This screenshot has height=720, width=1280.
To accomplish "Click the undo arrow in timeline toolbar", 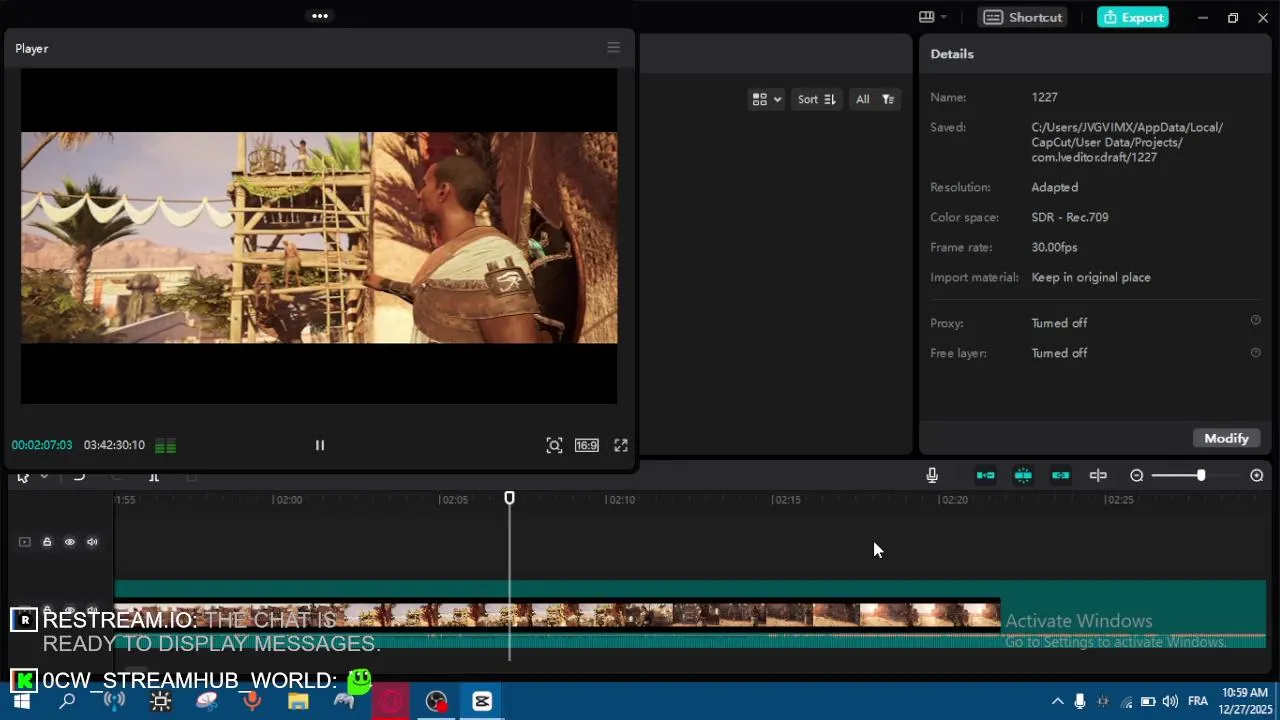I will click(x=79, y=477).
